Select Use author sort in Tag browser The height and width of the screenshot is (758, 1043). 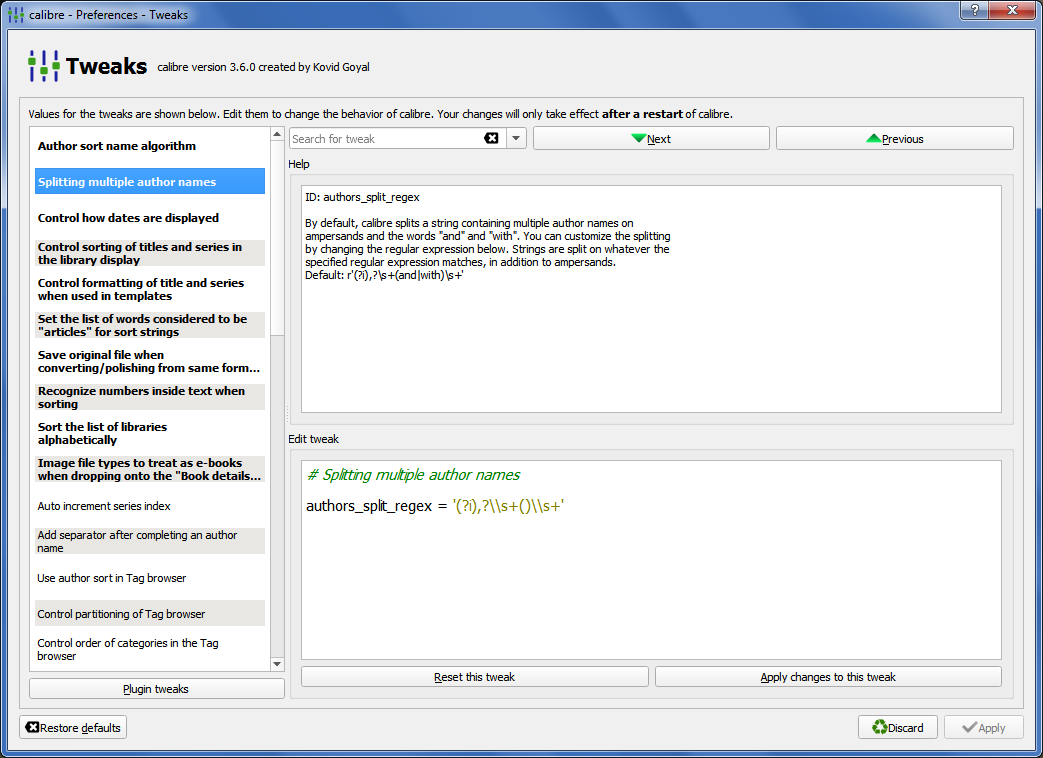pos(150,578)
